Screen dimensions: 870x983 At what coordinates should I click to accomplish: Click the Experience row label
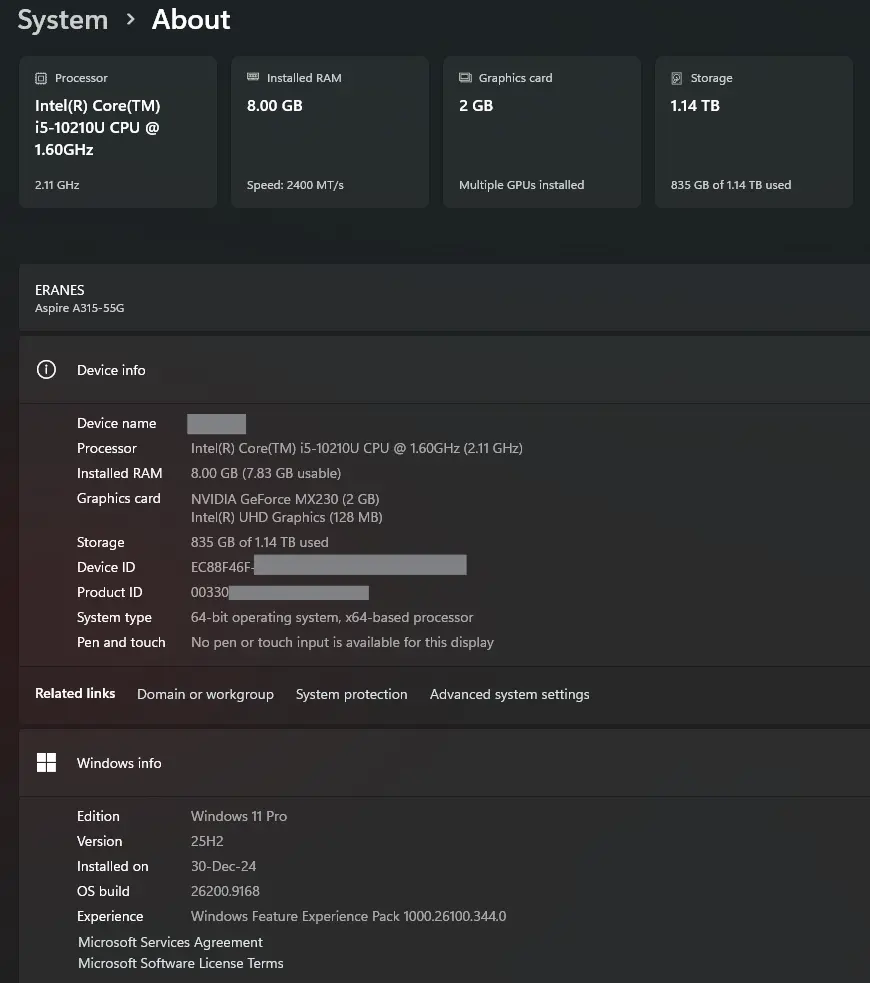(x=110, y=917)
